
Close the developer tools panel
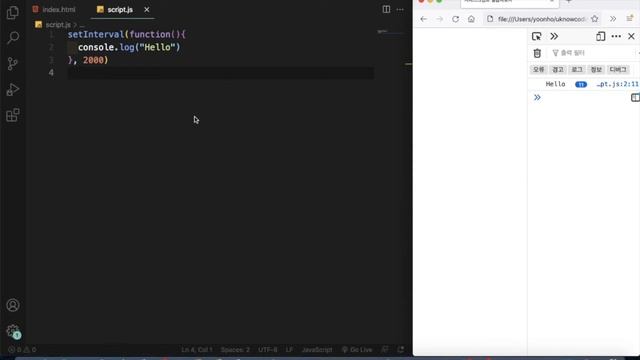click(x=631, y=36)
